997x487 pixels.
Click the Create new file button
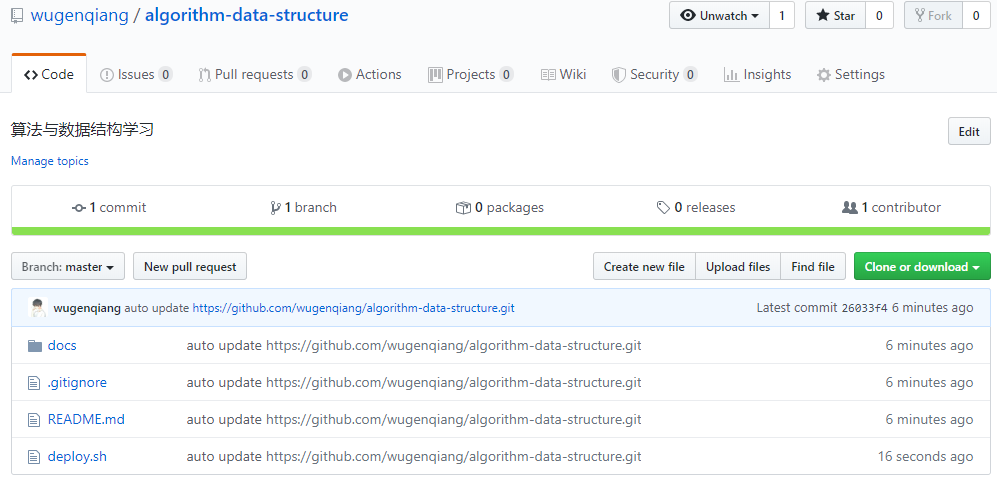[x=644, y=267]
